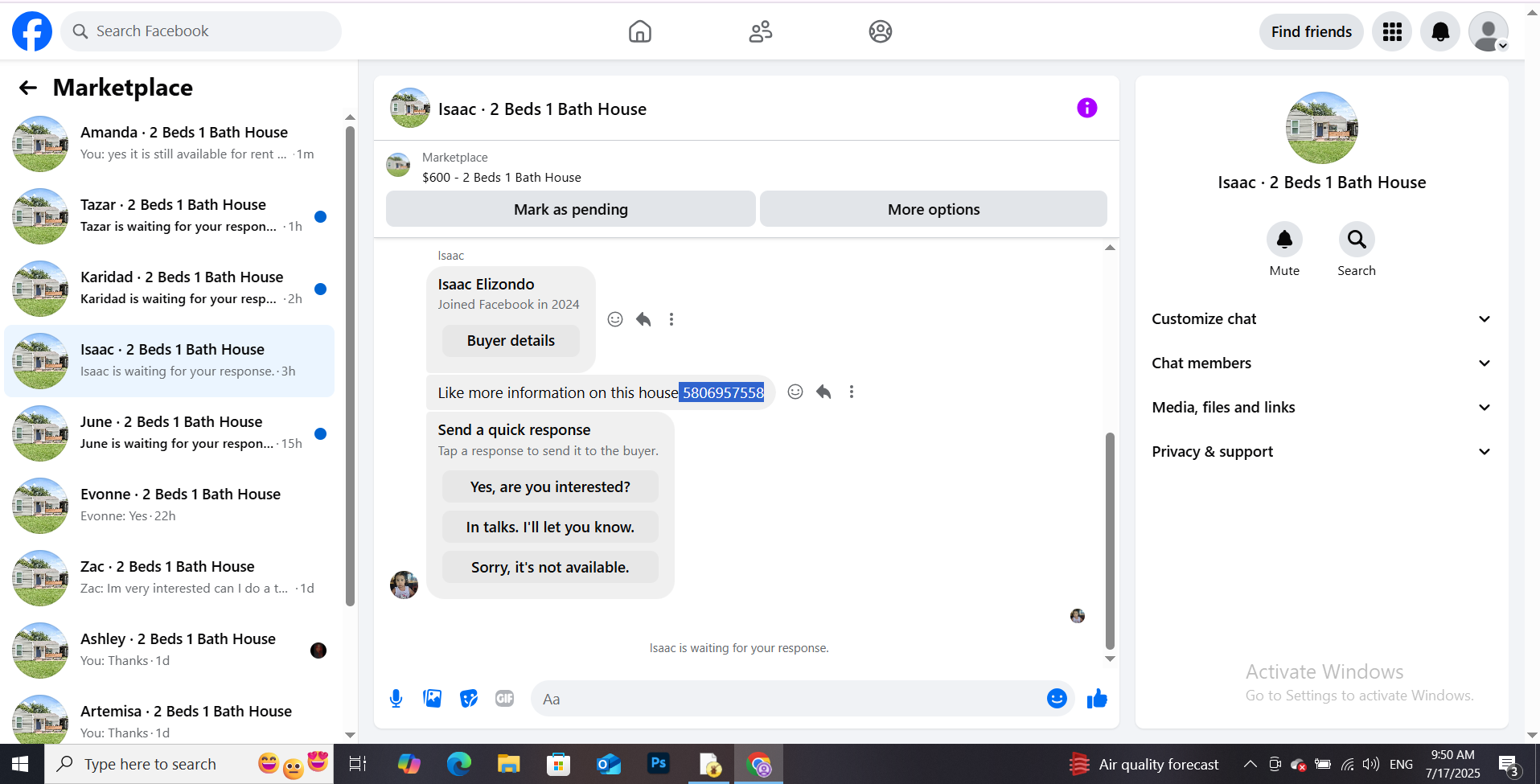Click the selected phone number 5806957558
This screenshot has width=1540, height=784.
click(722, 392)
